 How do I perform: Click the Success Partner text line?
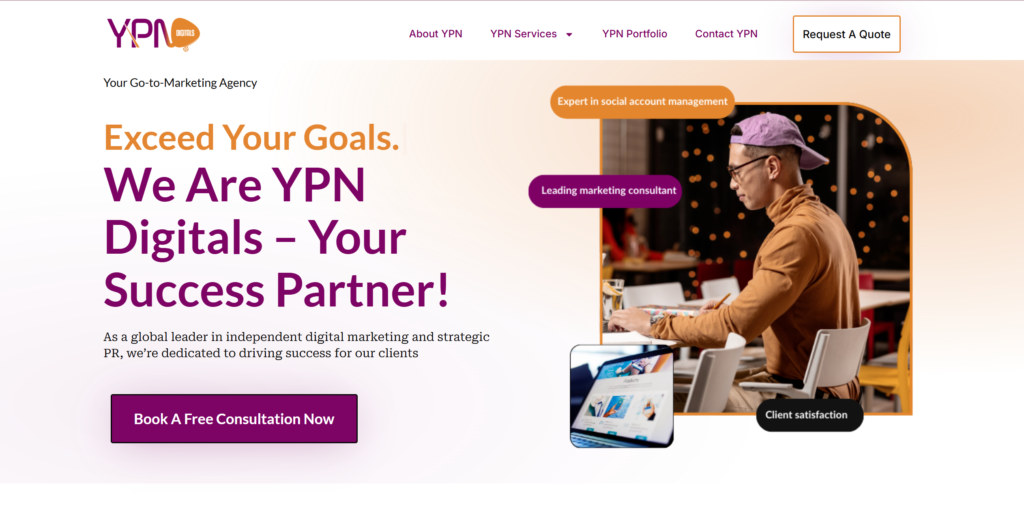[277, 289]
